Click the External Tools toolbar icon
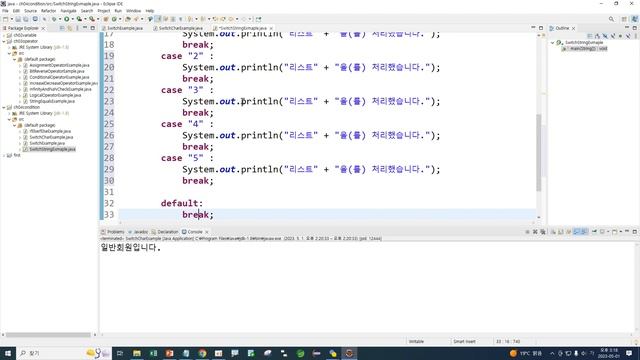The image size is (640, 360). [x=92, y=19]
